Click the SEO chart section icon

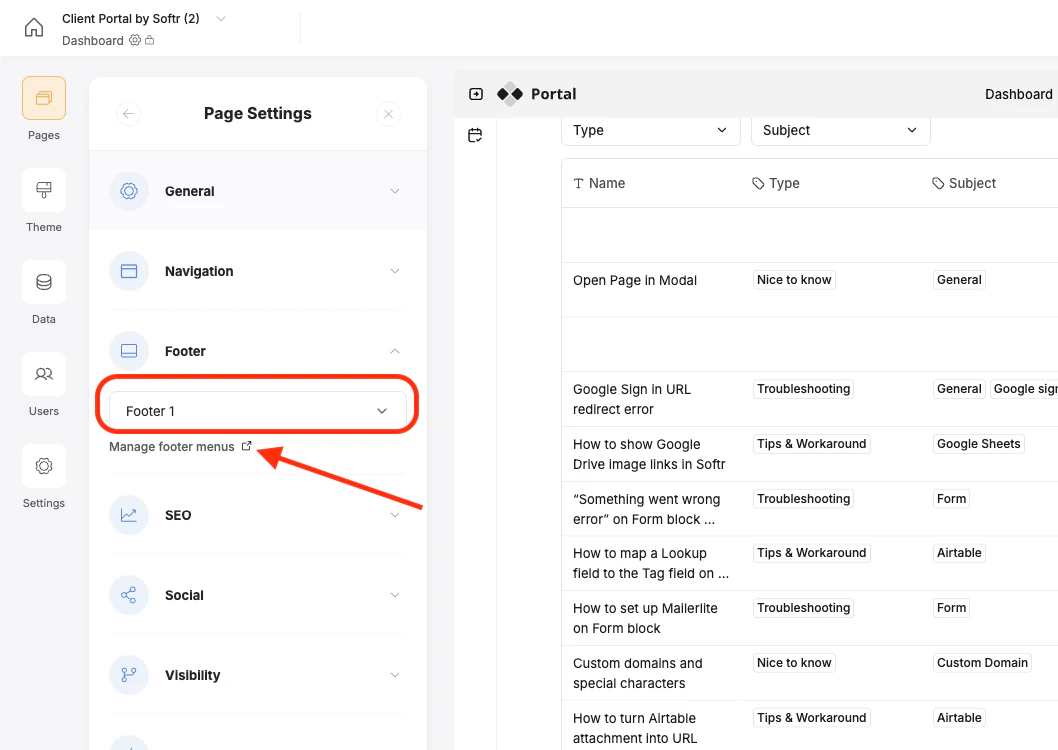point(129,515)
